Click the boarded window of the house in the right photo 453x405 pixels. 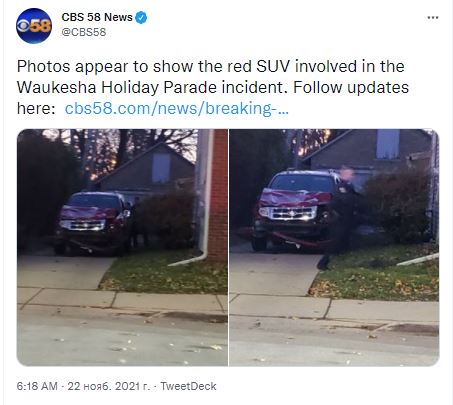[x=388, y=144]
